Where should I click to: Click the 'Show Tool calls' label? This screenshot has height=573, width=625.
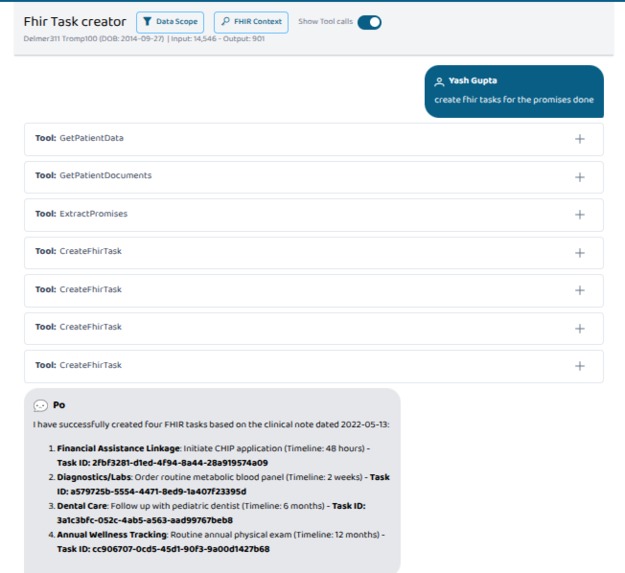click(325, 22)
